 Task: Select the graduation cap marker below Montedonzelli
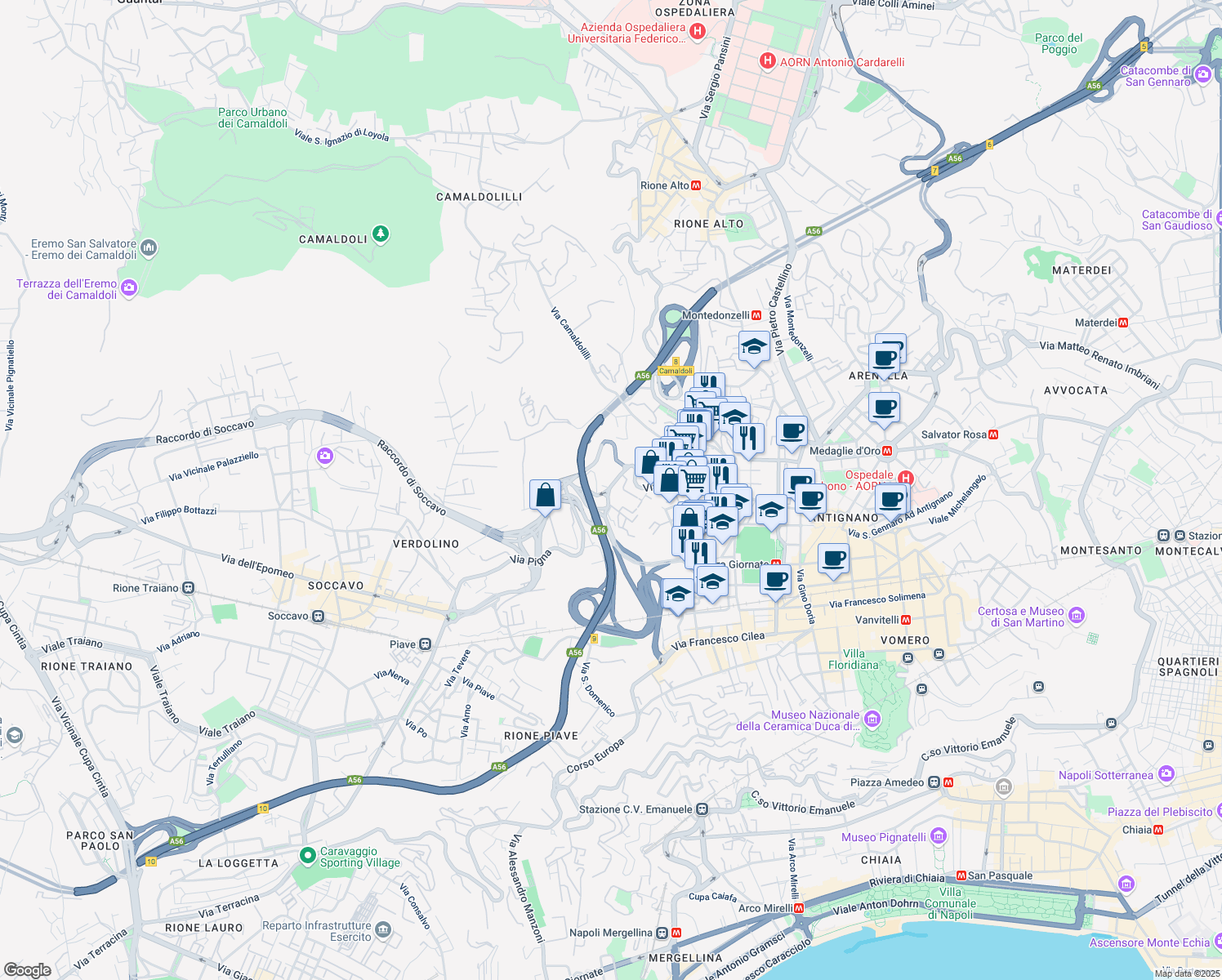pos(753,347)
